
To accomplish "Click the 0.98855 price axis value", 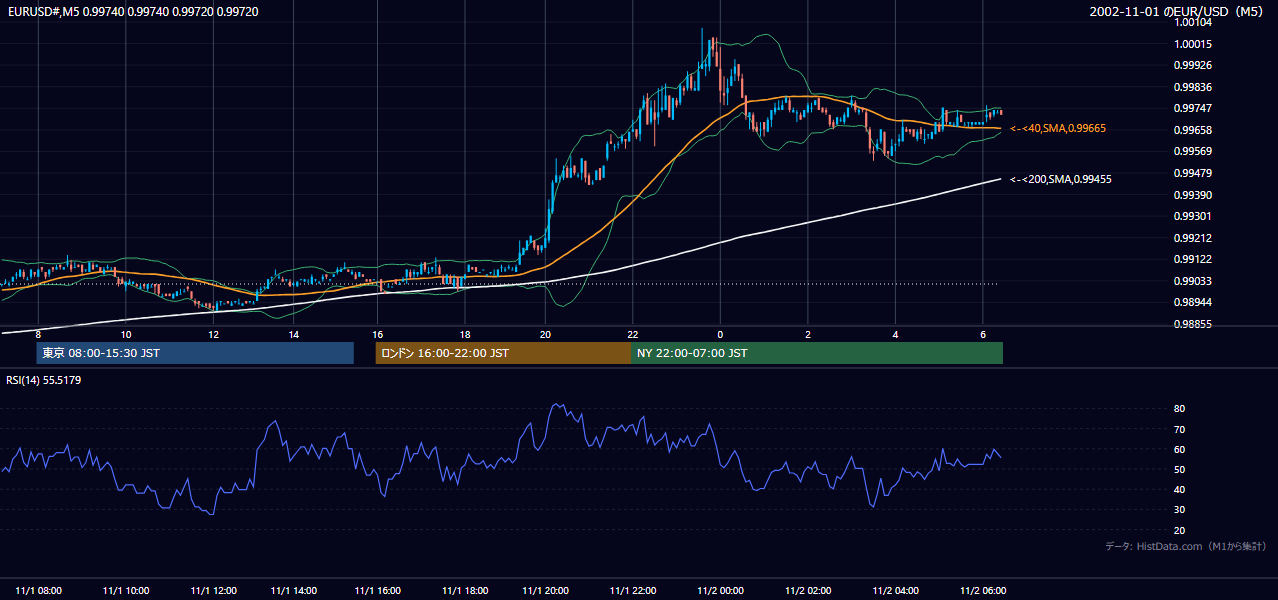I will [x=1194, y=324].
